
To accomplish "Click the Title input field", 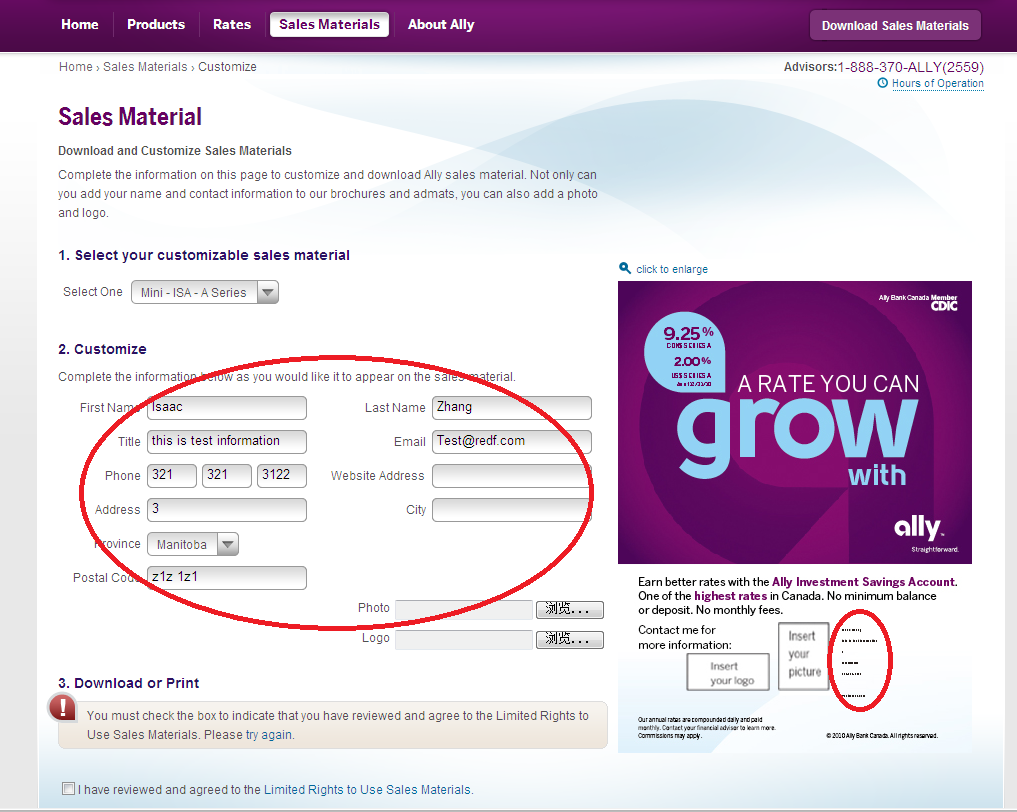I will click(x=227, y=442).
